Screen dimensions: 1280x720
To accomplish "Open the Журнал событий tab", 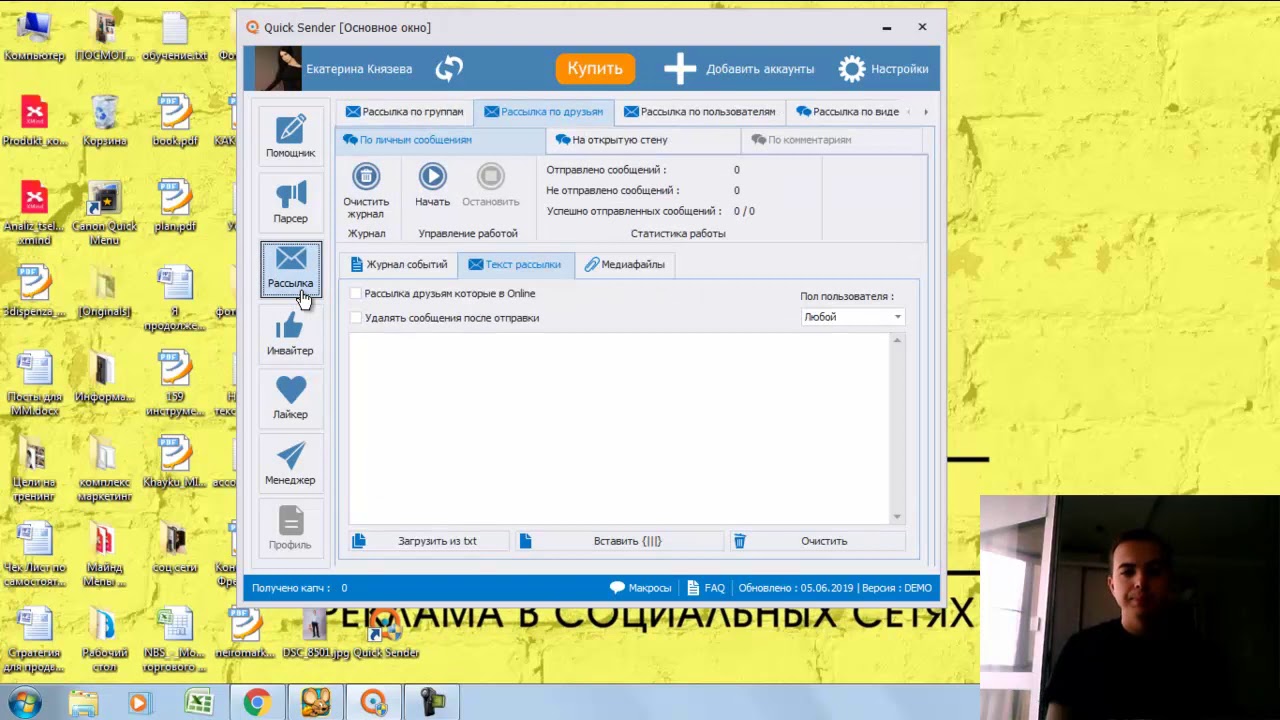I will coord(398,265).
